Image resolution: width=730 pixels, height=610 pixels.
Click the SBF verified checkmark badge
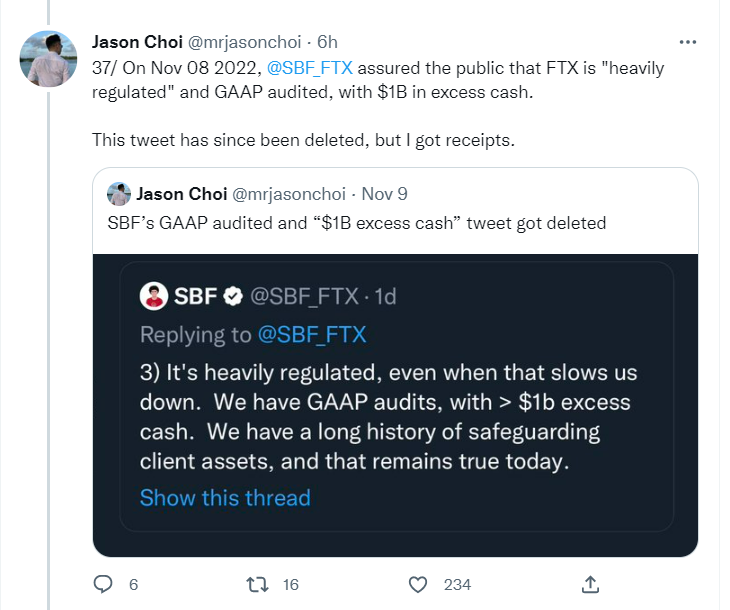pyautogui.click(x=232, y=296)
